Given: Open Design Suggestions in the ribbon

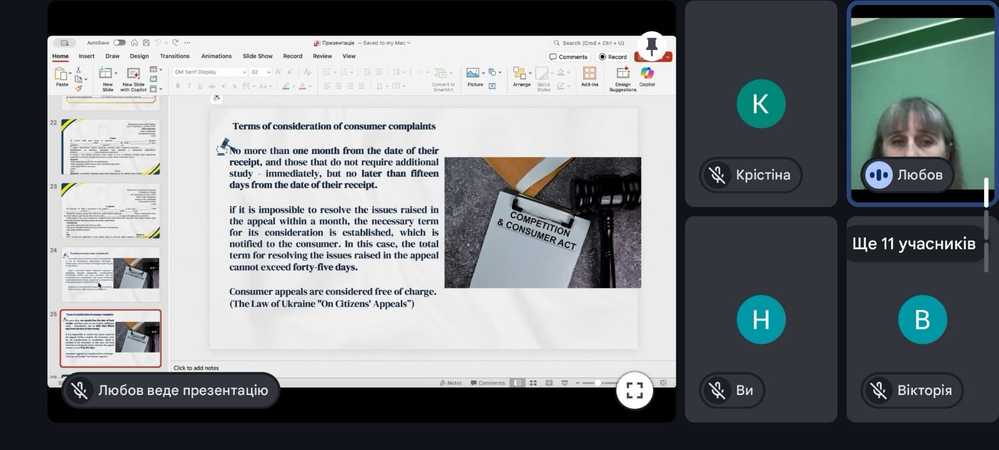Looking at the screenshot, I should [x=622, y=75].
